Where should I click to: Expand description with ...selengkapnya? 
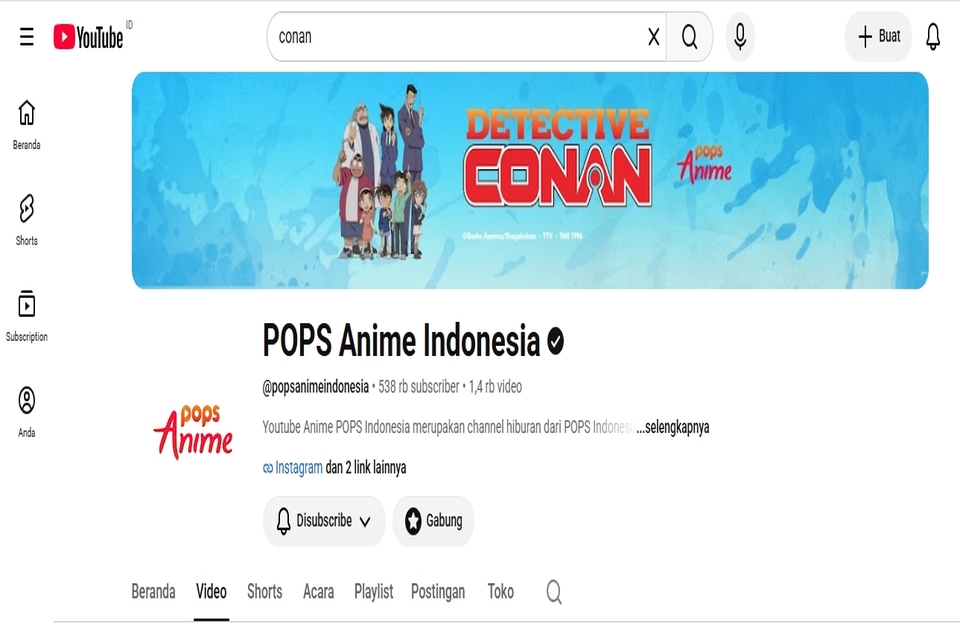[x=672, y=427]
